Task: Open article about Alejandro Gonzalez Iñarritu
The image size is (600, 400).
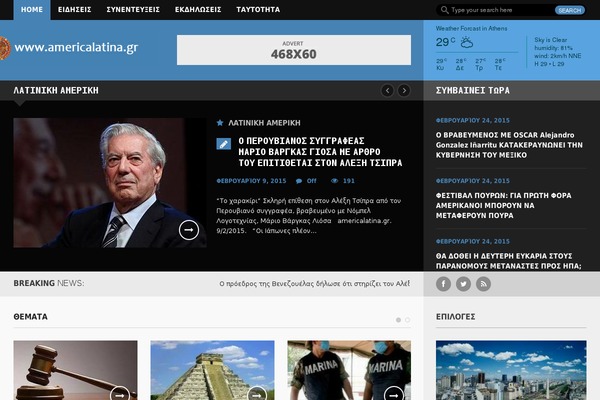Action: point(509,145)
